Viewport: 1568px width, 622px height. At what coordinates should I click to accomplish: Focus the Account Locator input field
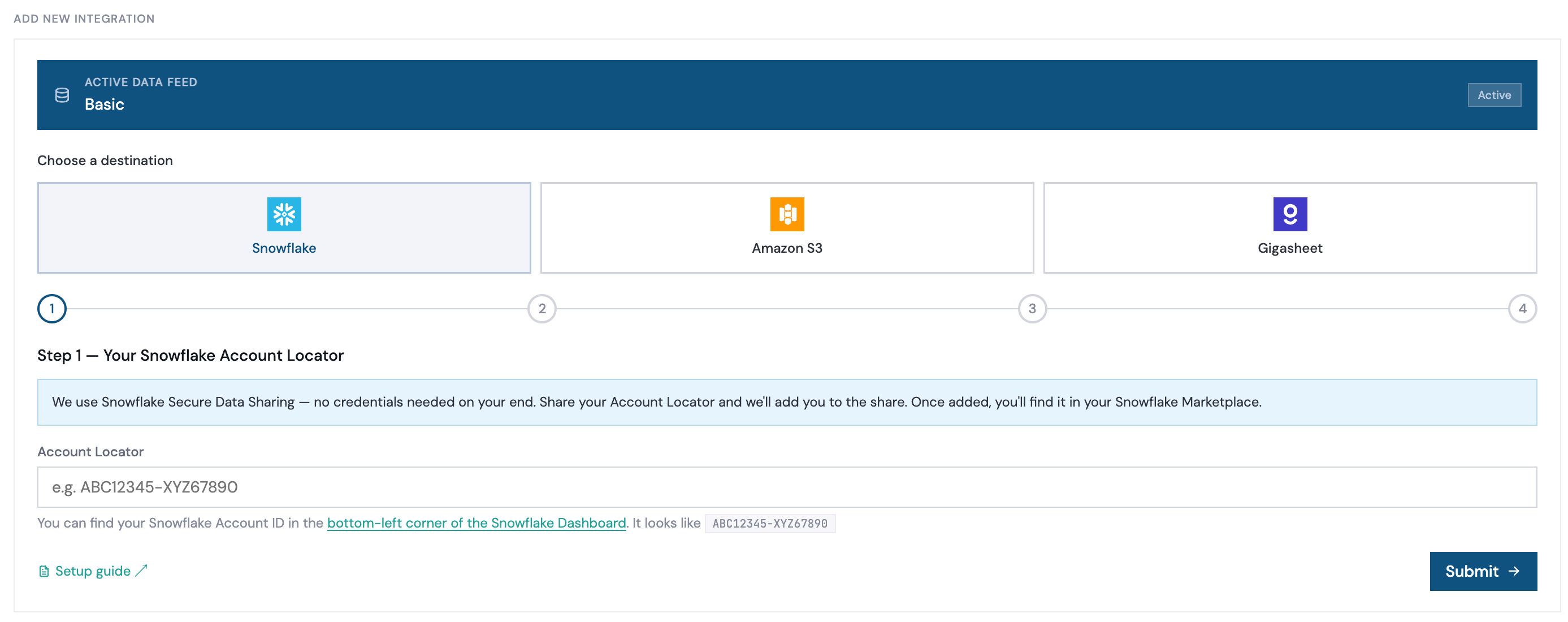click(x=786, y=487)
